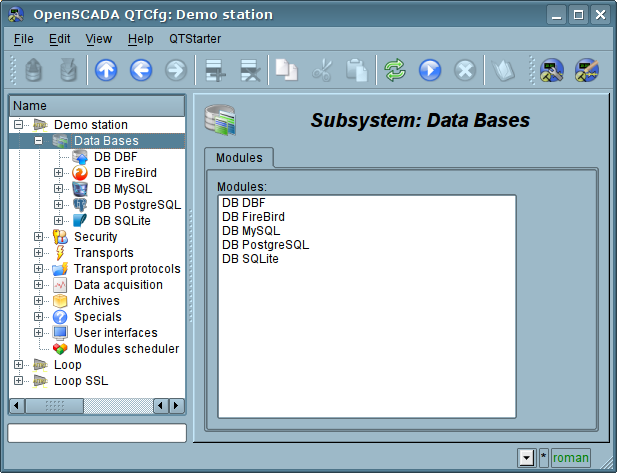Click the DB SQLite feather icon
This screenshot has height=473, width=617.
coord(80,221)
